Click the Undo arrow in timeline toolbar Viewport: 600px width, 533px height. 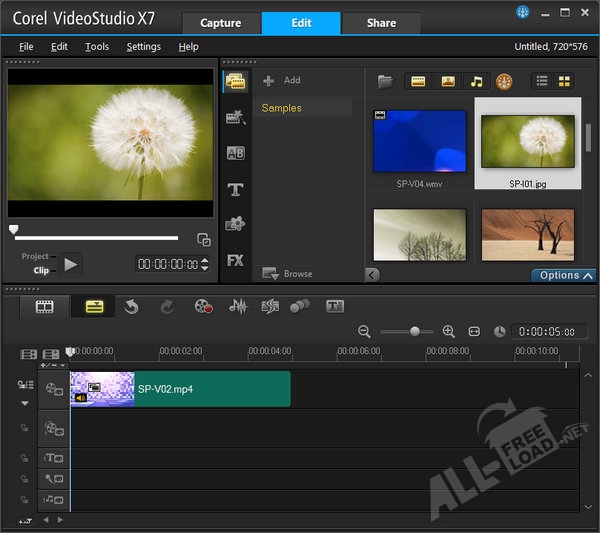(x=131, y=307)
